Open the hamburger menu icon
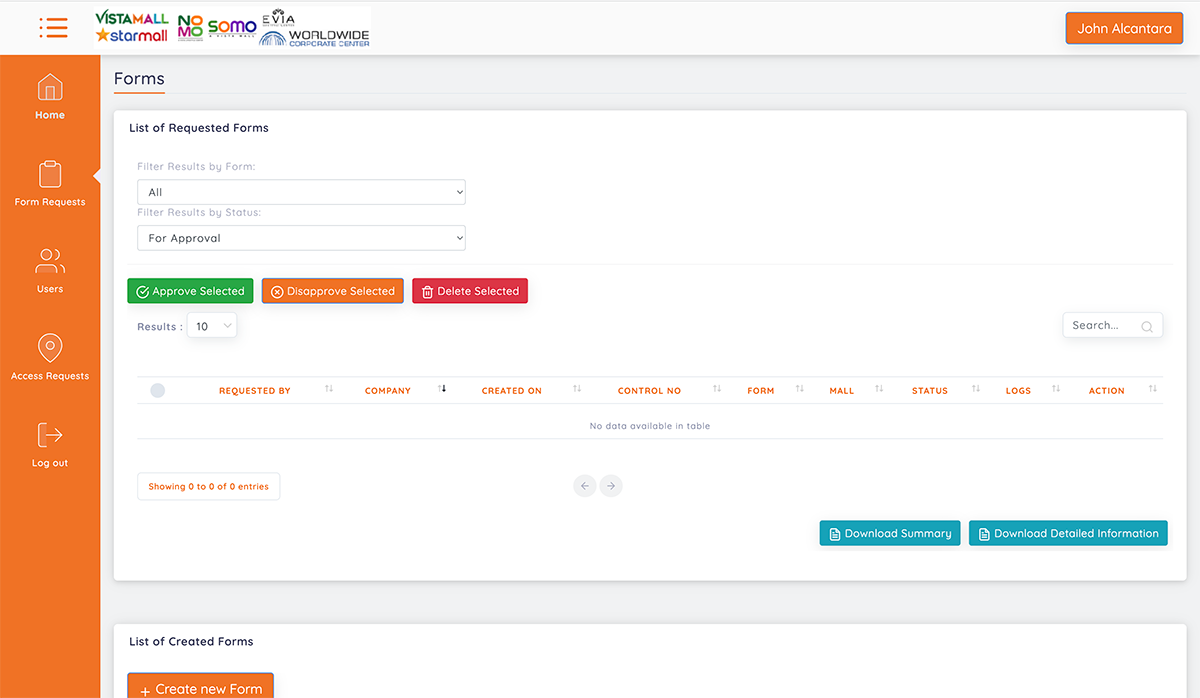The image size is (1200, 698). pos(53,28)
